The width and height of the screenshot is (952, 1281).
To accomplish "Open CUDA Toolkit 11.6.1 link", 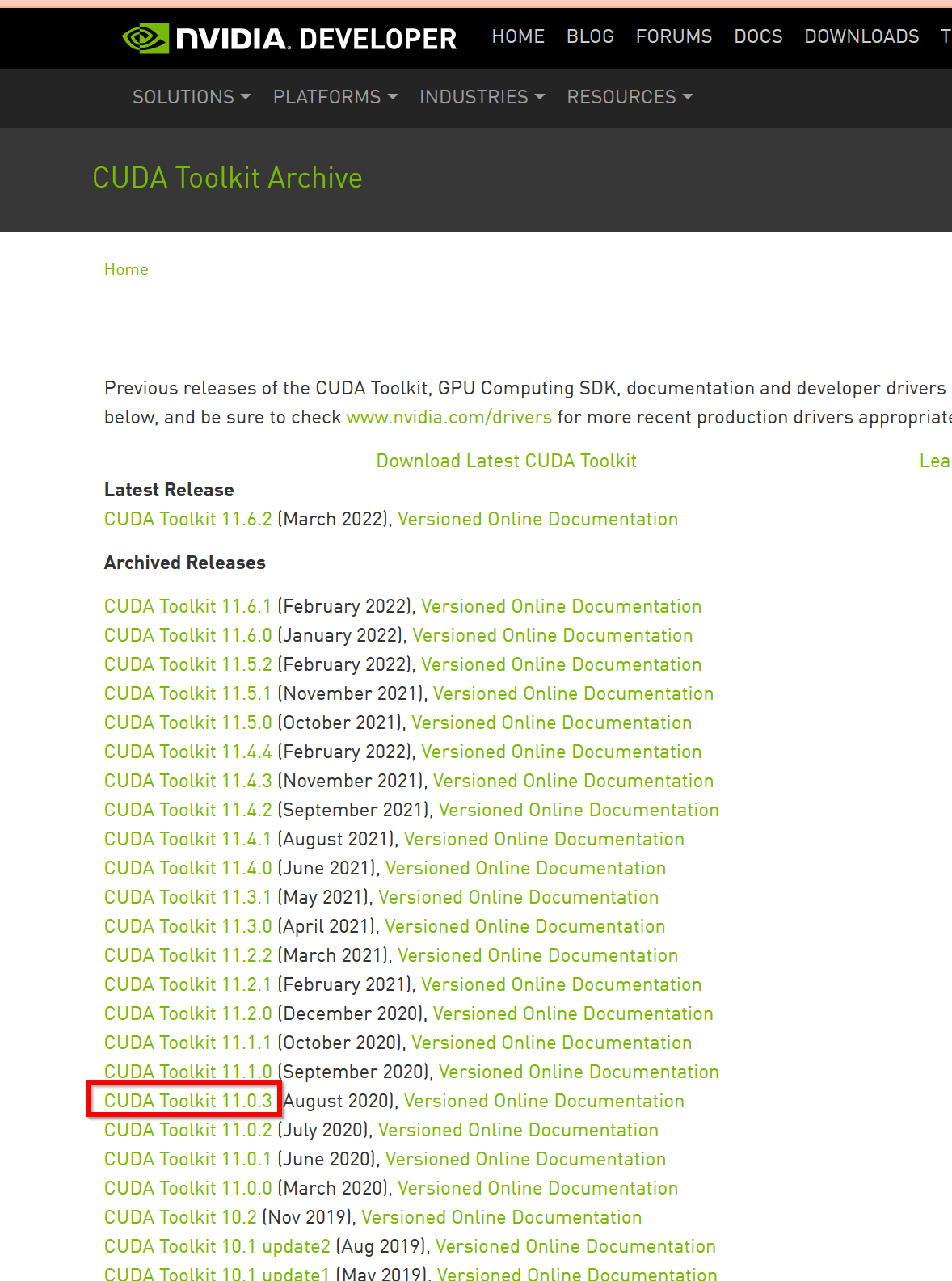I will coord(188,606).
